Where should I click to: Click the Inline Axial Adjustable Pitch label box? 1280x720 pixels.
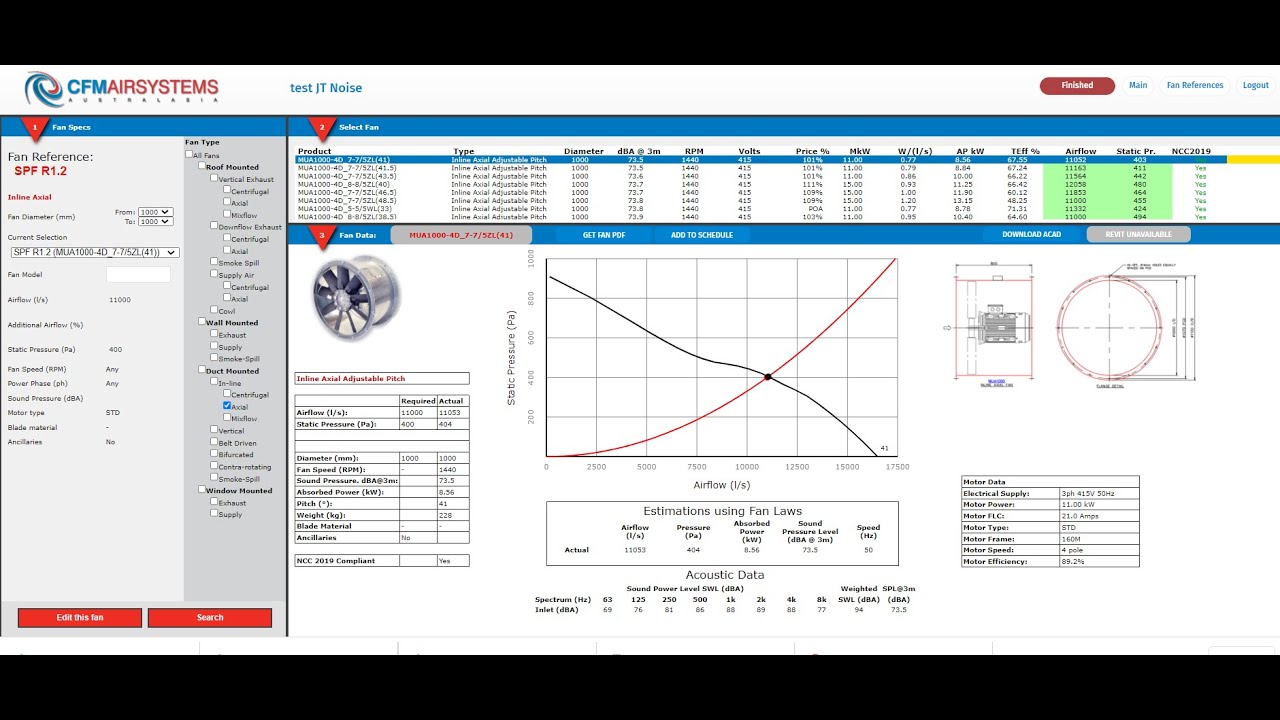pos(382,379)
